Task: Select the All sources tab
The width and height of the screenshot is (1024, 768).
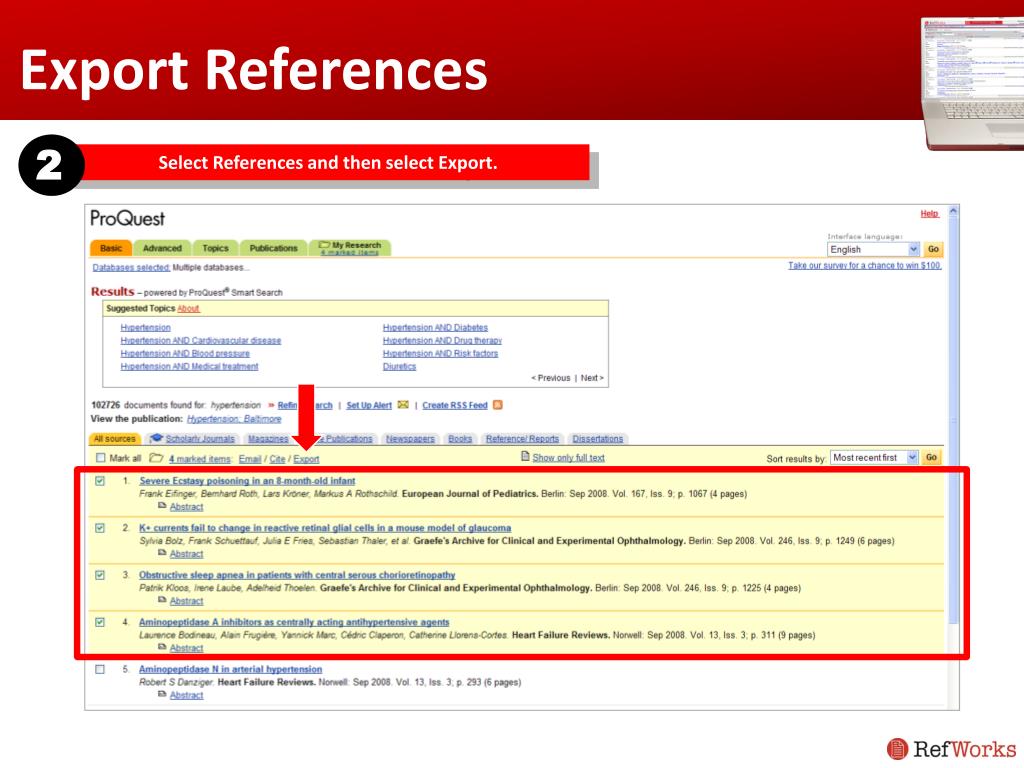Action: click(114, 439)
